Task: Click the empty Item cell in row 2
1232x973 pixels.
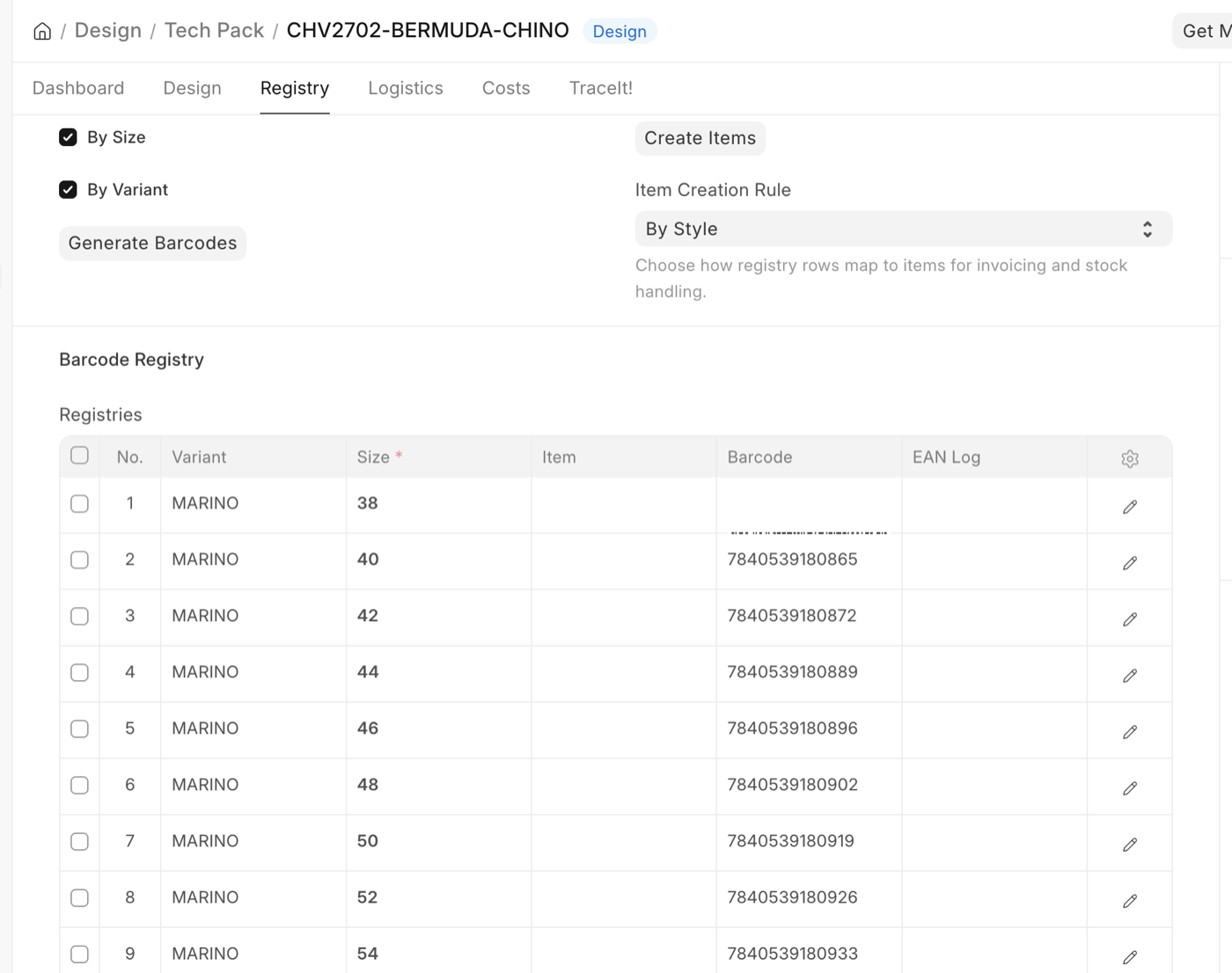Action: tap(624, 560)
